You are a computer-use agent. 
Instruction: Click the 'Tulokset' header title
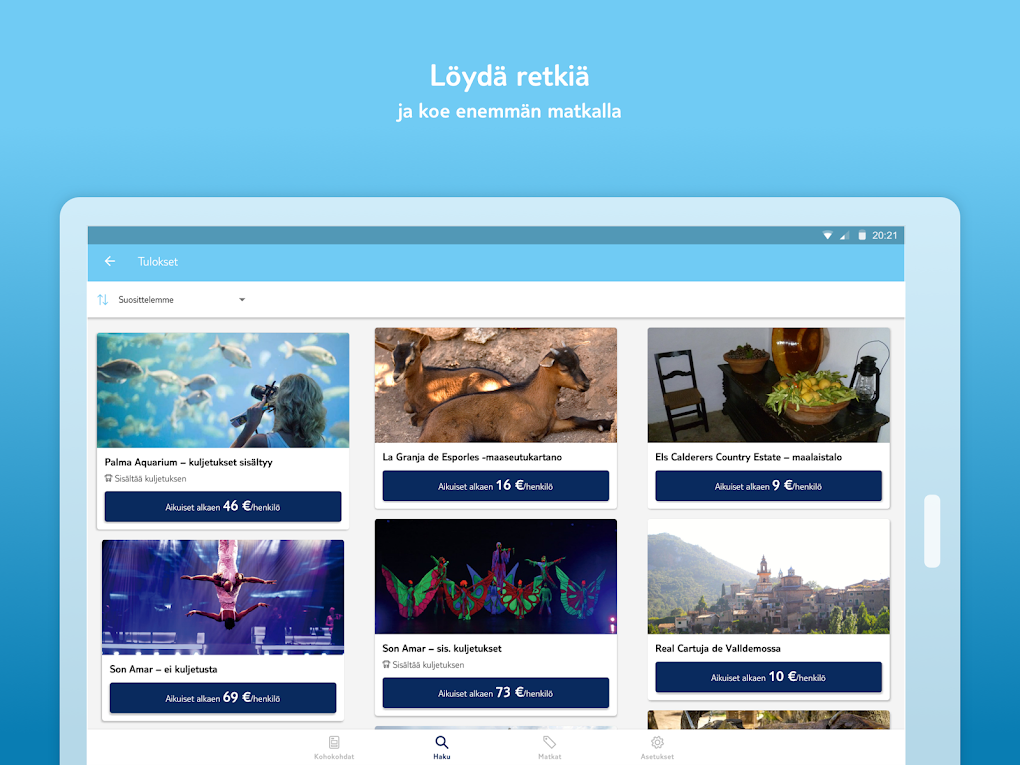[157, 262]
